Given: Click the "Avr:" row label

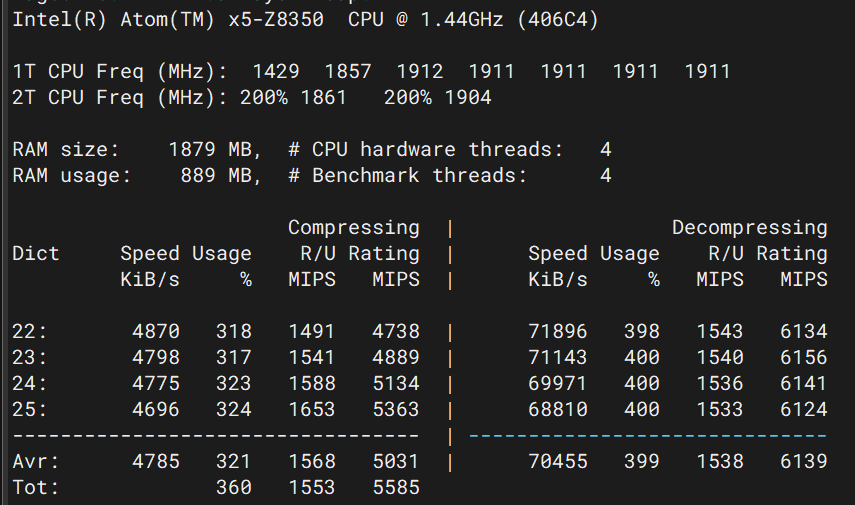Looking at the screenshot, I should coord(36,461).
